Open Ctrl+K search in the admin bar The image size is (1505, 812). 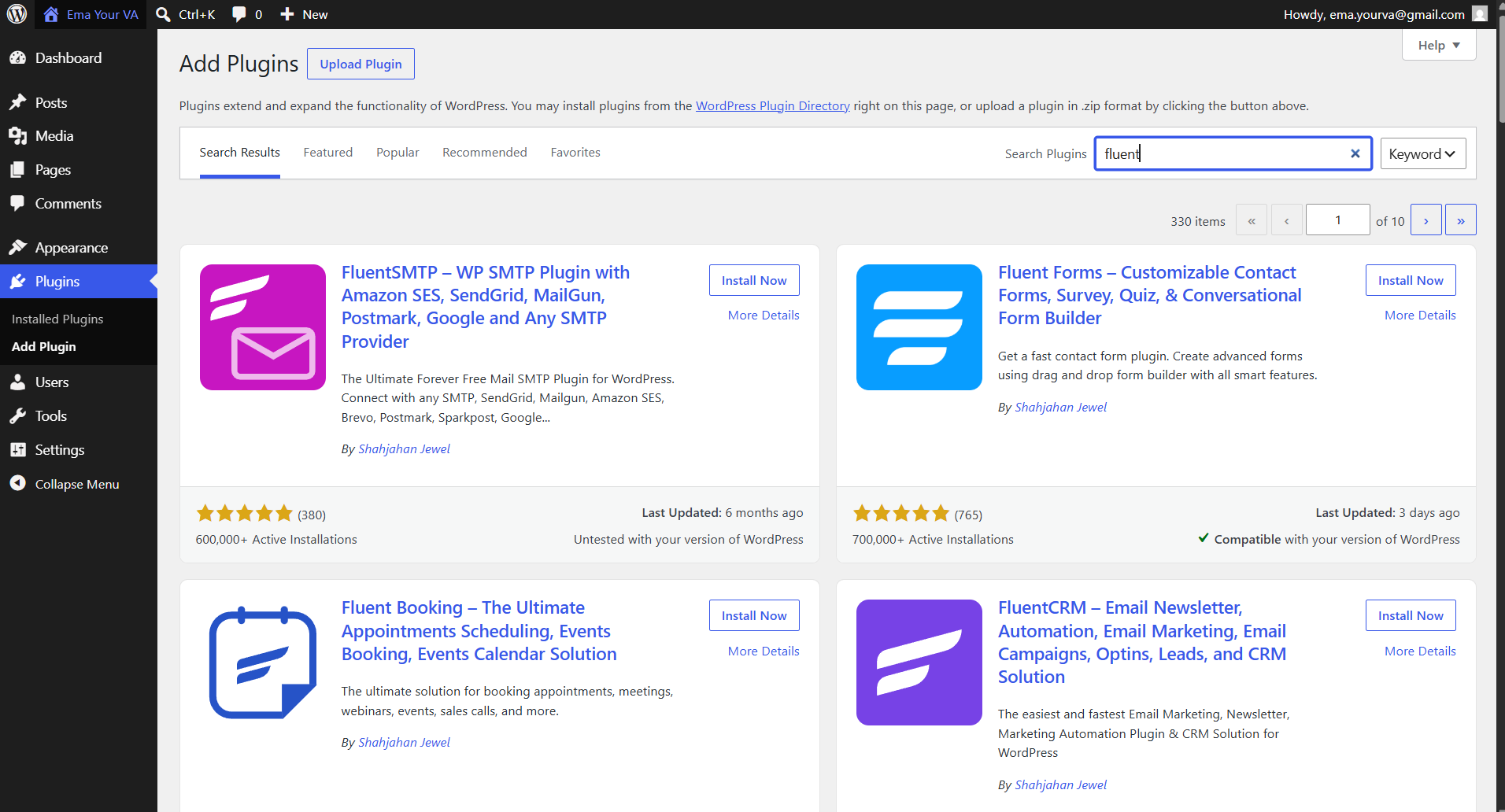[186, 14]
